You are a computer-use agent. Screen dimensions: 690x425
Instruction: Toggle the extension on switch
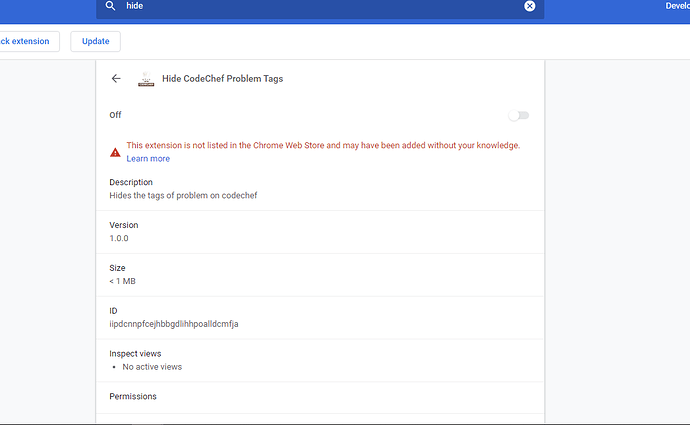pos(518,115)
